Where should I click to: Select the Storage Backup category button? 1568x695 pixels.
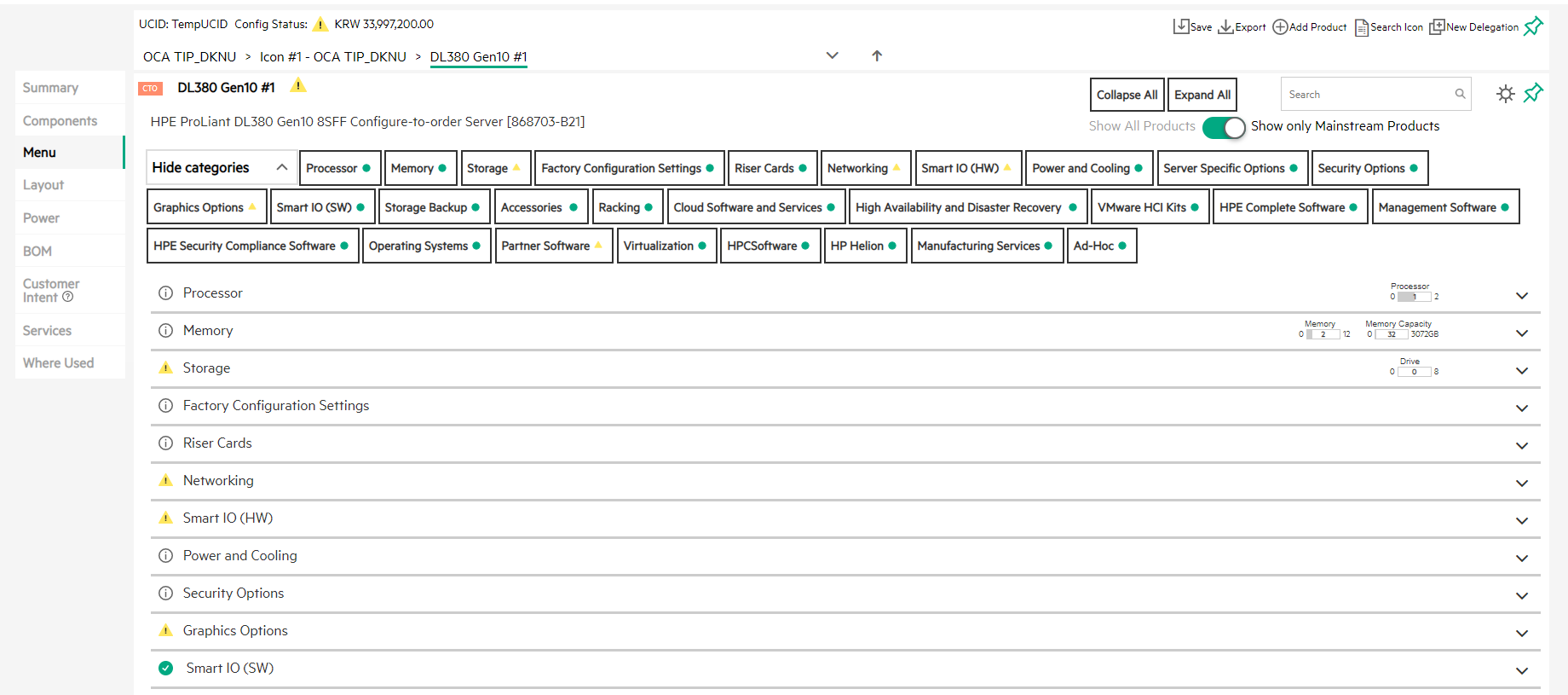(434, 207)
